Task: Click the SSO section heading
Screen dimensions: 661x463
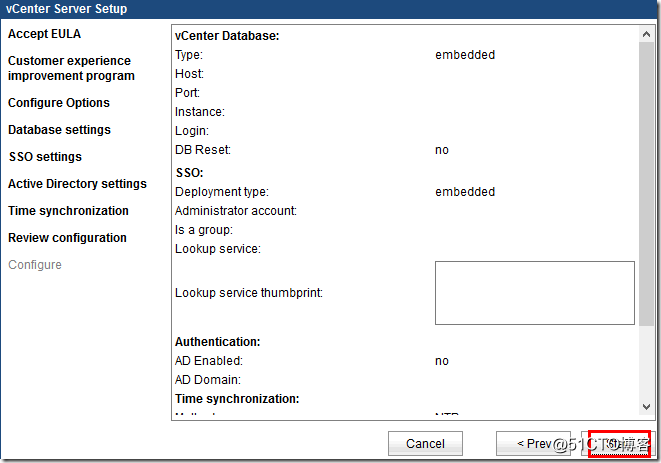Action: [x=189, y=173]
